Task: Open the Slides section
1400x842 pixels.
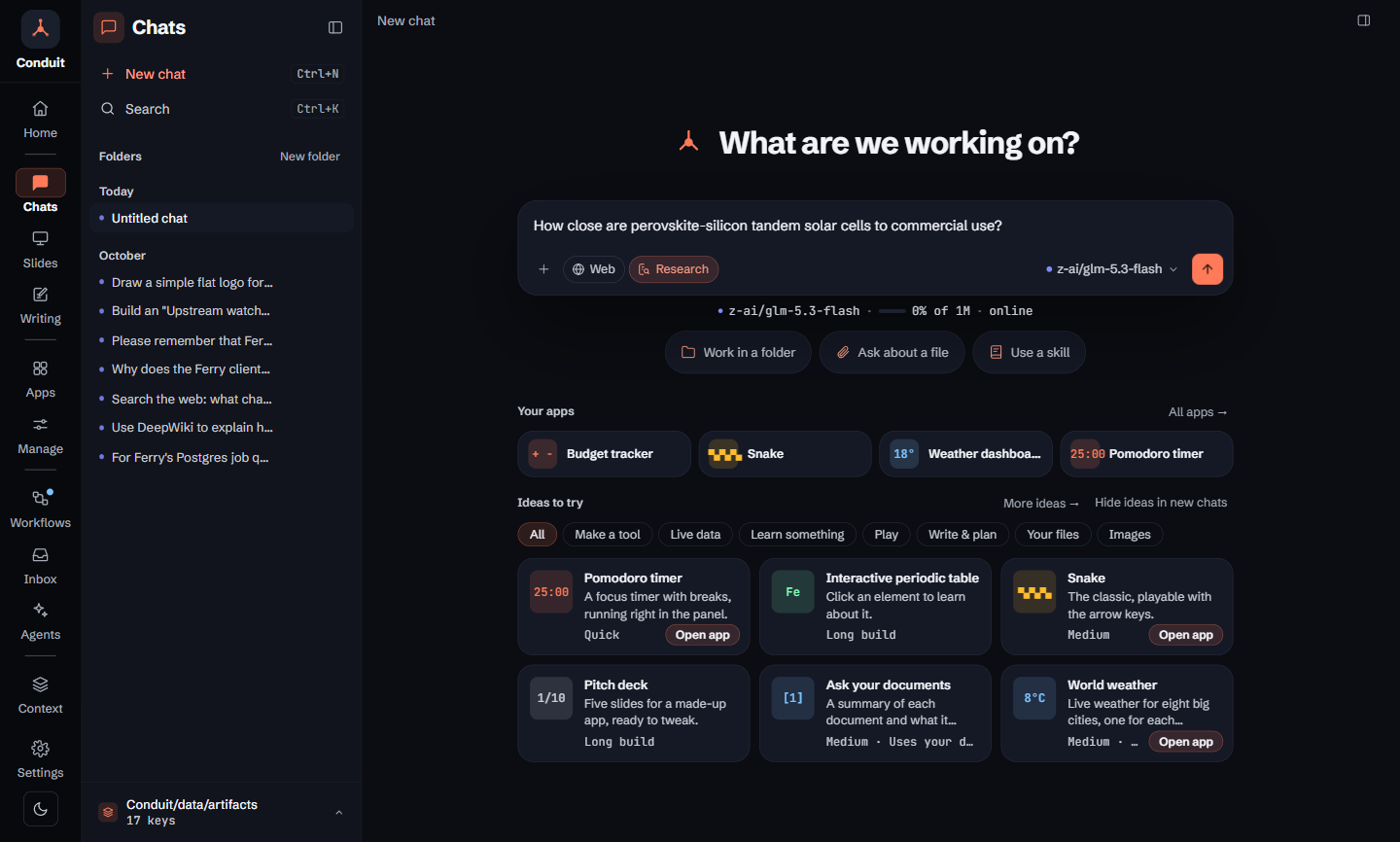Action: 40,250
